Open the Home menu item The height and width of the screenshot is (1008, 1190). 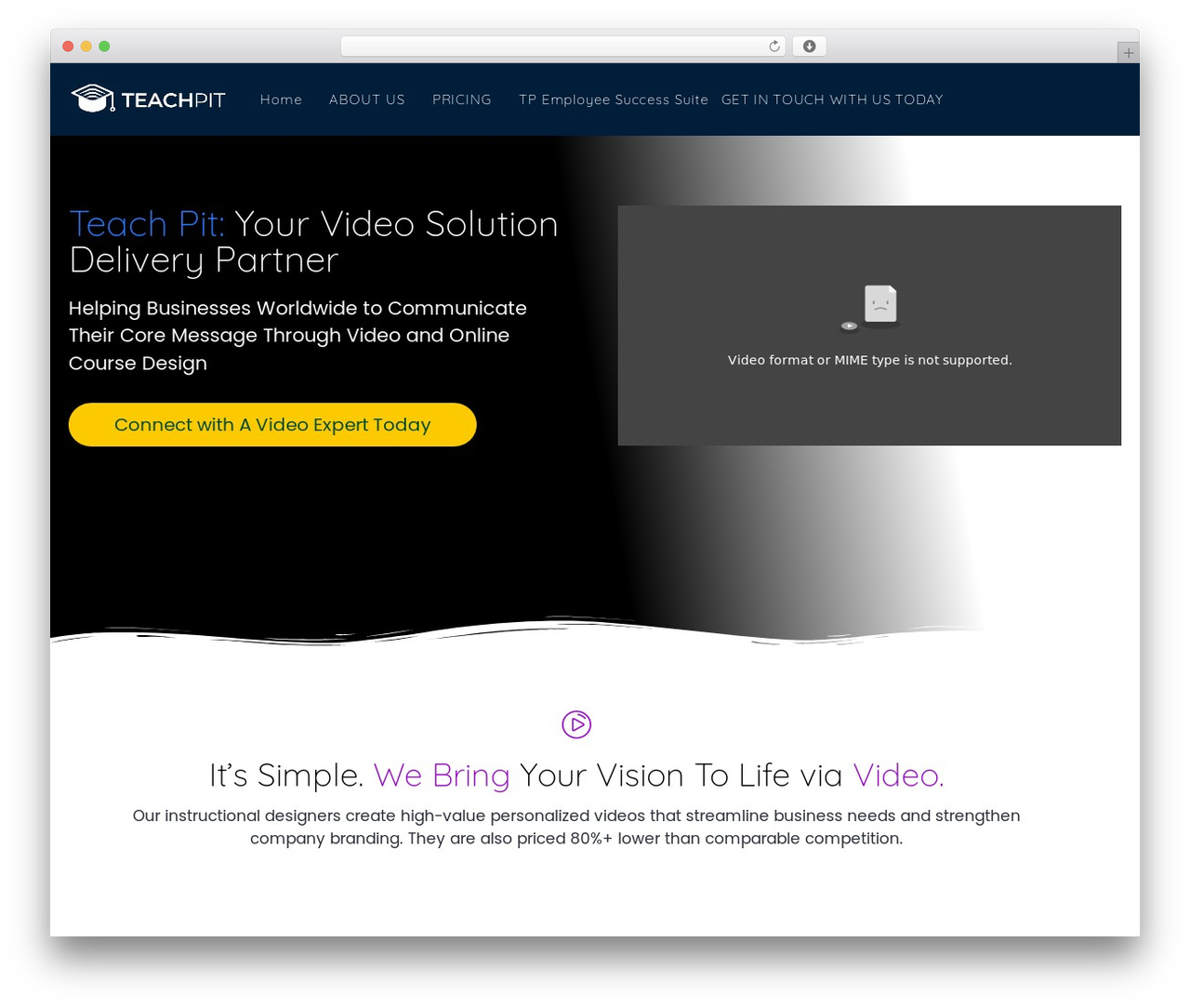(281, 99)
